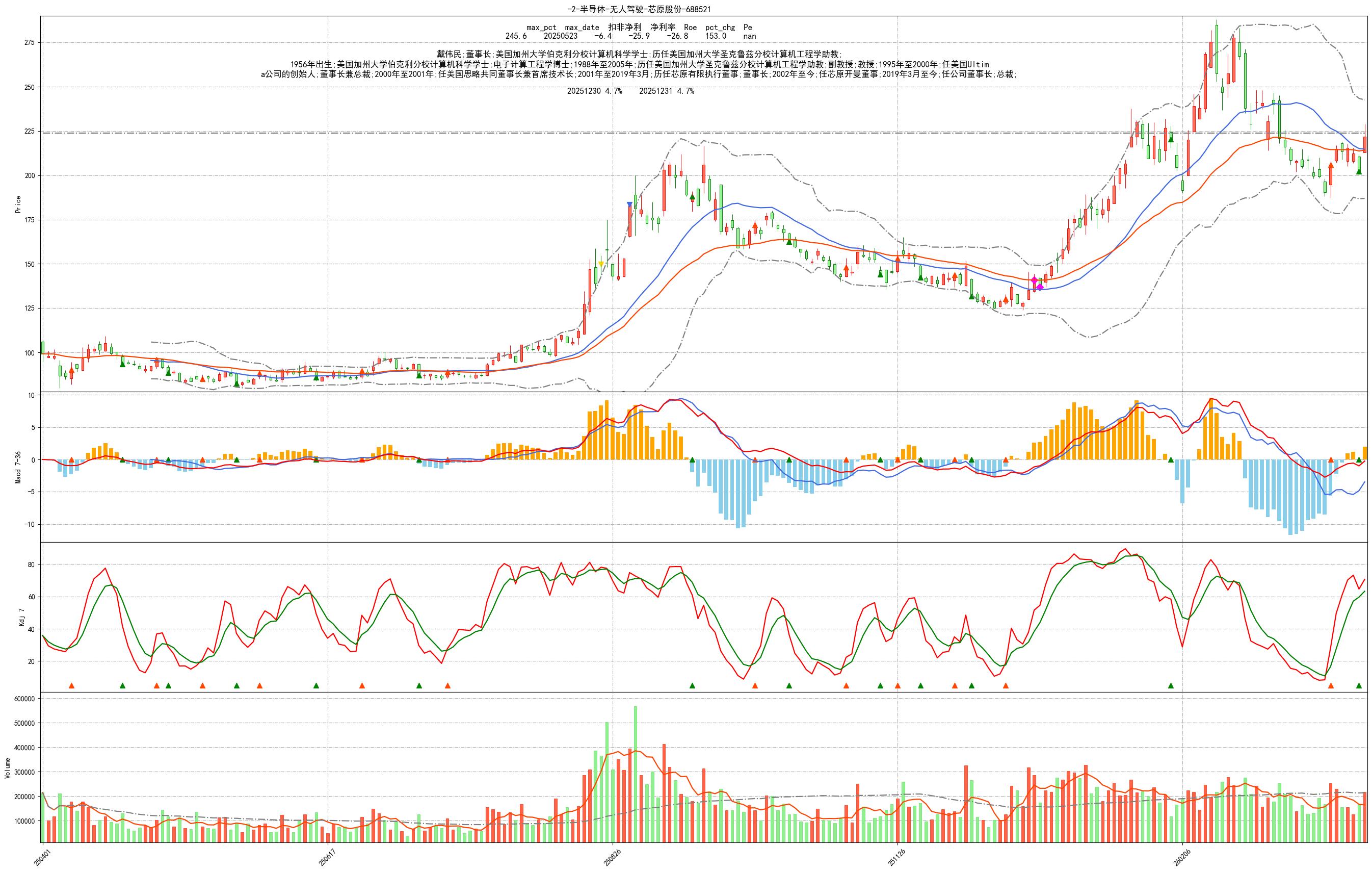Click the chart title with stock code 688521
This screenshot has height=872, width=1372.
tap(639, 9)
